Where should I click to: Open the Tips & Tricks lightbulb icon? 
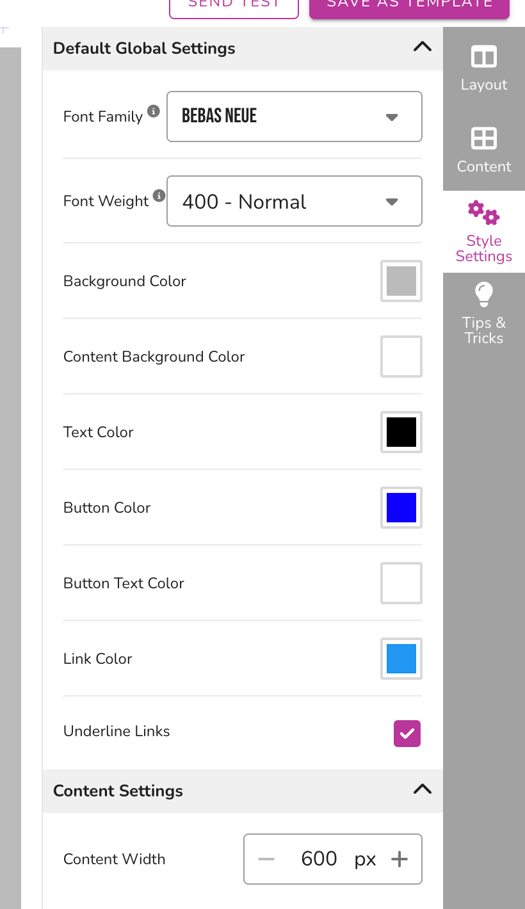point(484,294)
